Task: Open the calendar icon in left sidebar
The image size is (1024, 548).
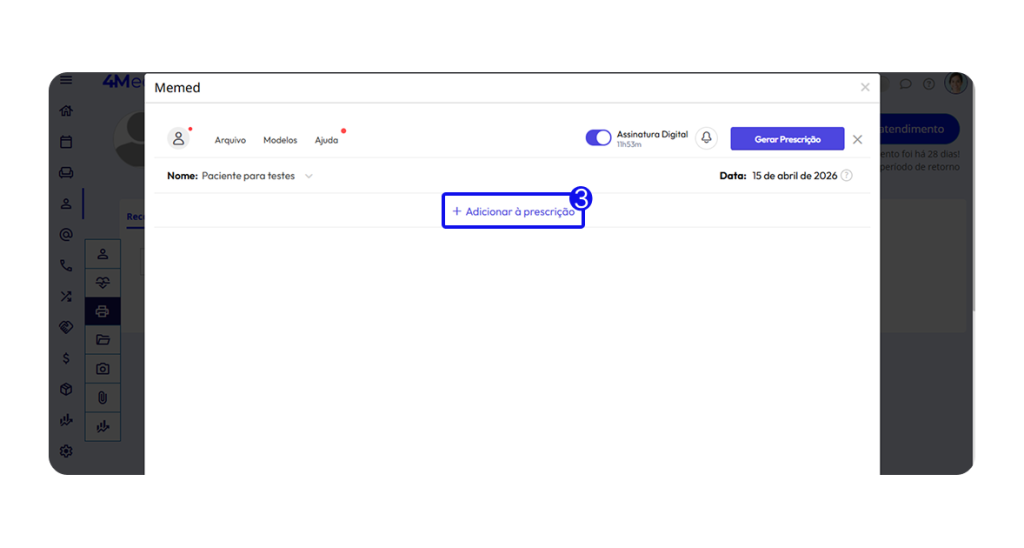Action: [x=66, y=142]
